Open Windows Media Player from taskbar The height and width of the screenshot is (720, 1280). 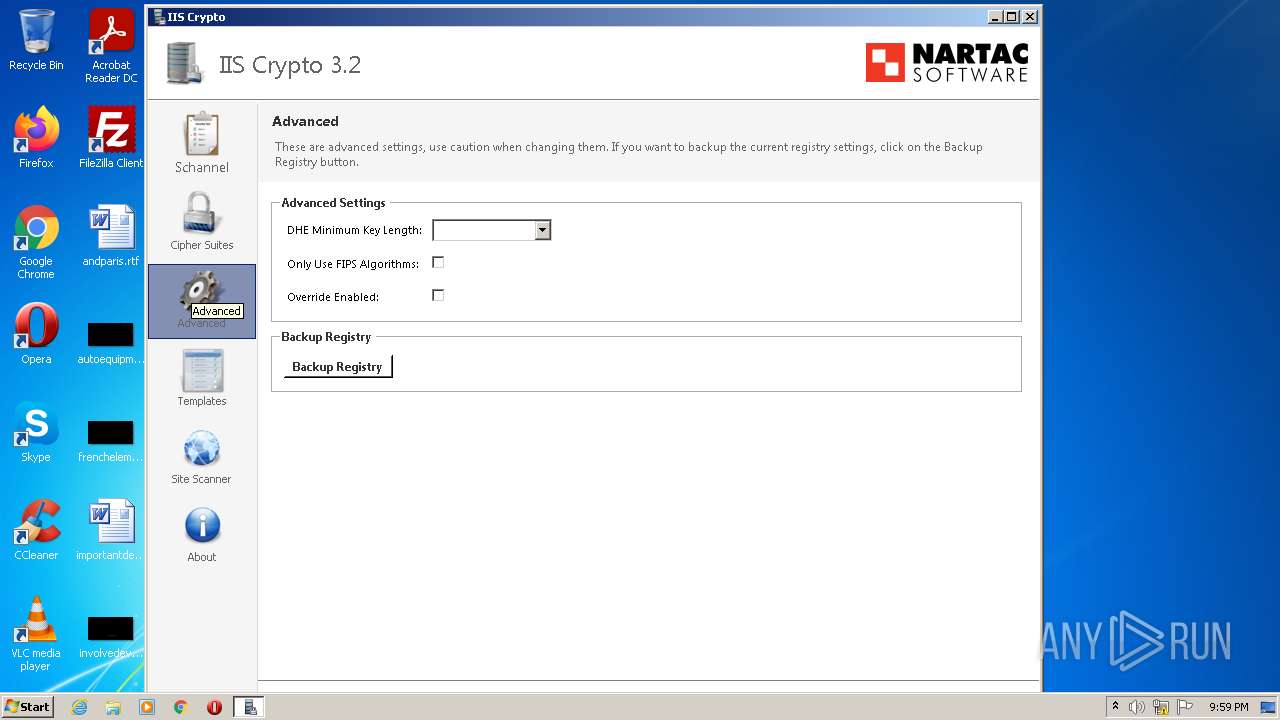(147, 707)
